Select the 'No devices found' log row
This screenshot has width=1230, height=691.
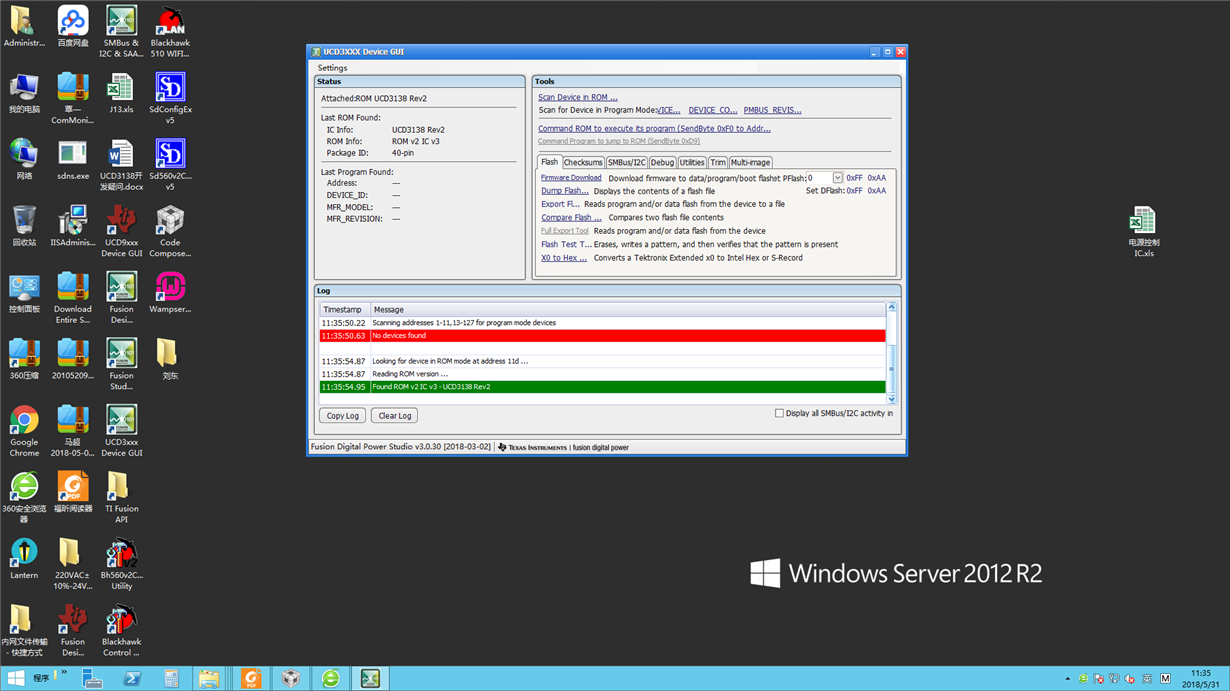point(602,336)
